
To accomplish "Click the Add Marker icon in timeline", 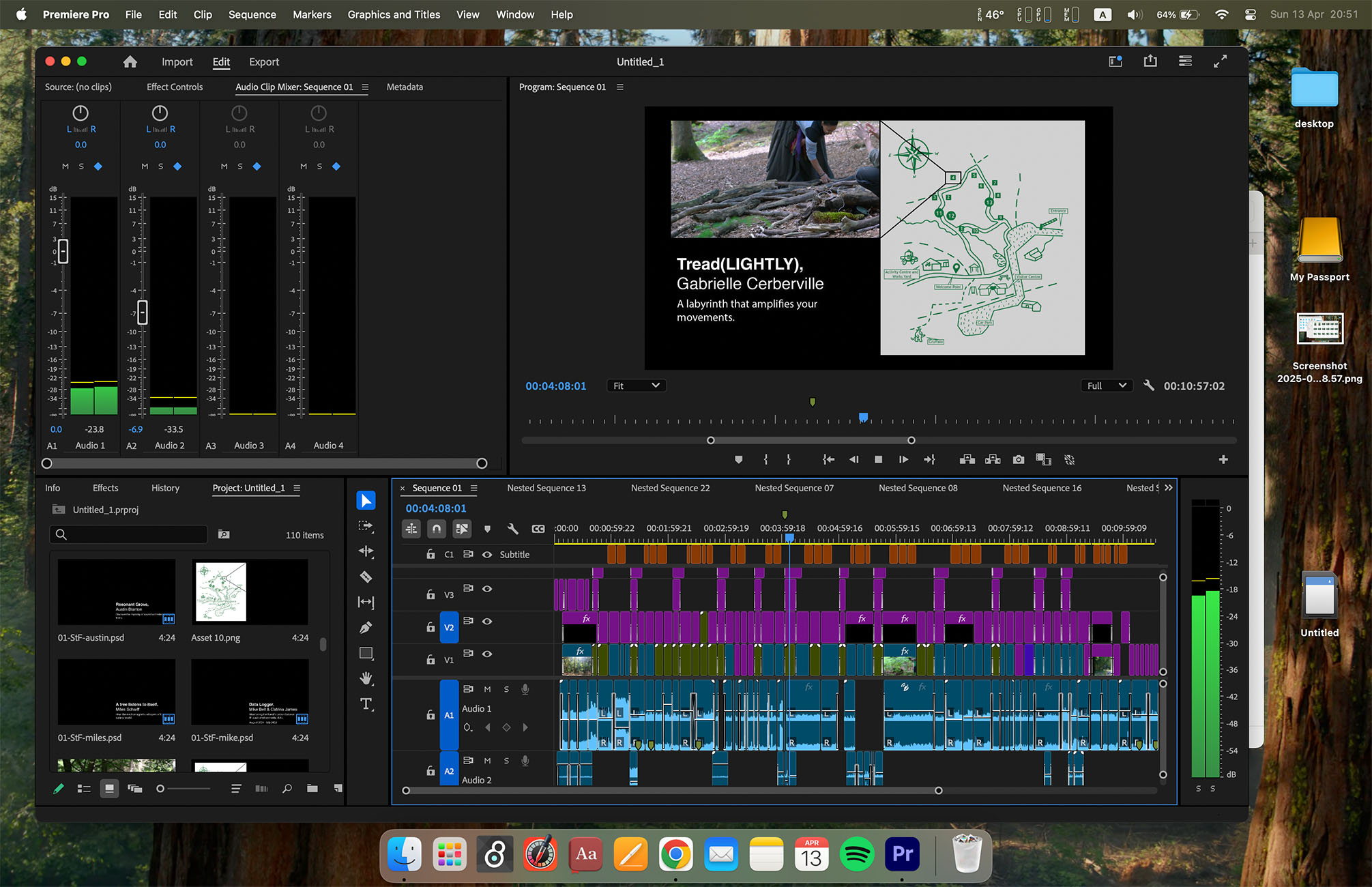I will 487,529.
